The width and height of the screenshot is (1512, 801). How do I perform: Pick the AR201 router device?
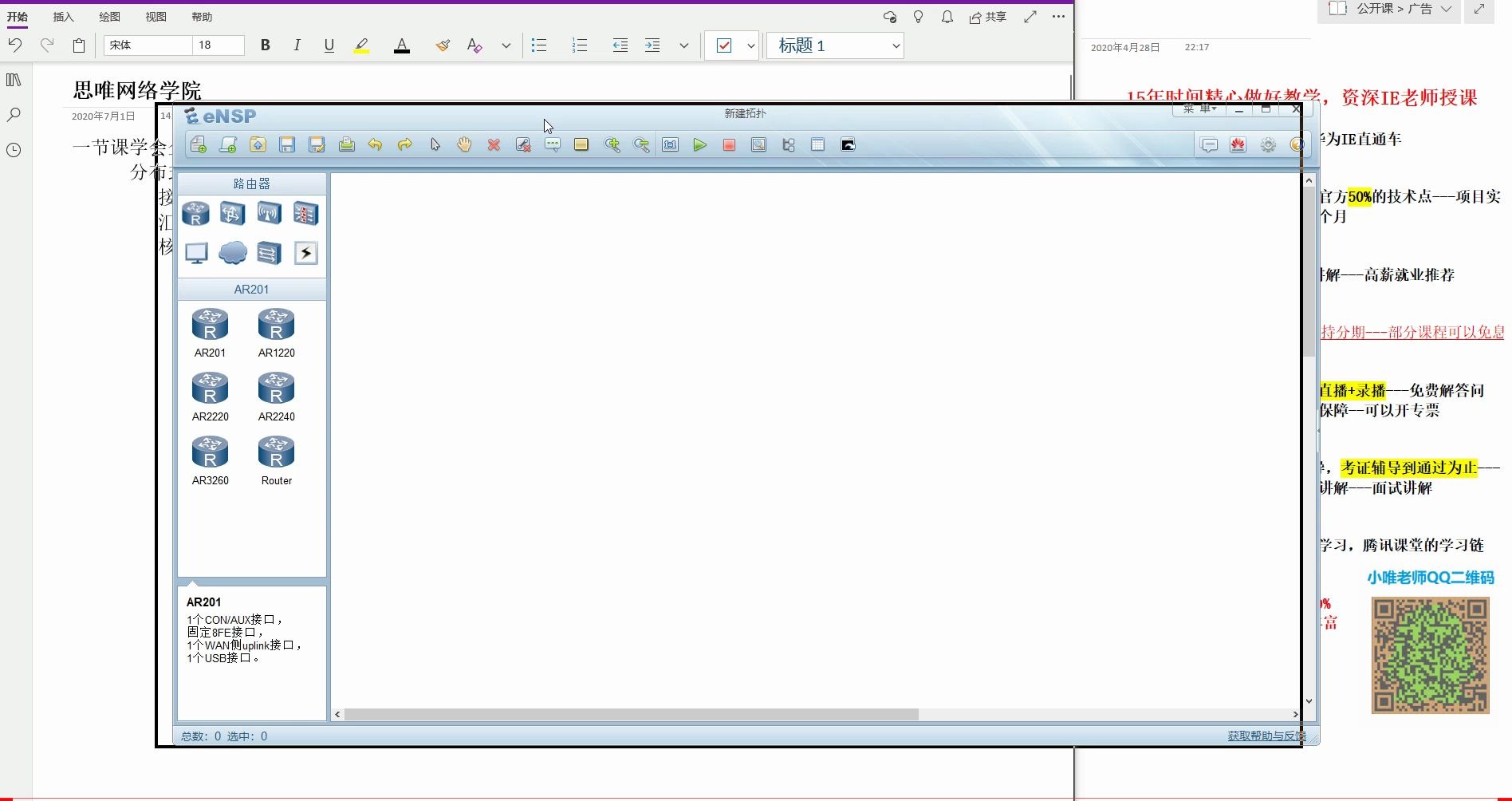tap(210, 332)
